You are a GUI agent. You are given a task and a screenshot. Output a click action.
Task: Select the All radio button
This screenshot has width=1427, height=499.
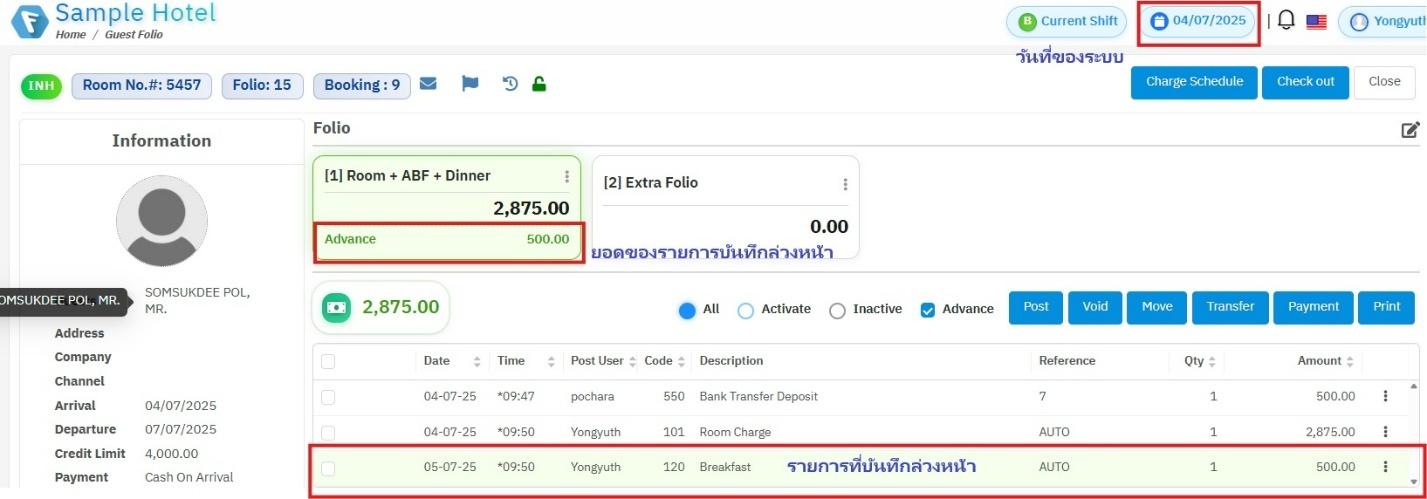[687, 310]
